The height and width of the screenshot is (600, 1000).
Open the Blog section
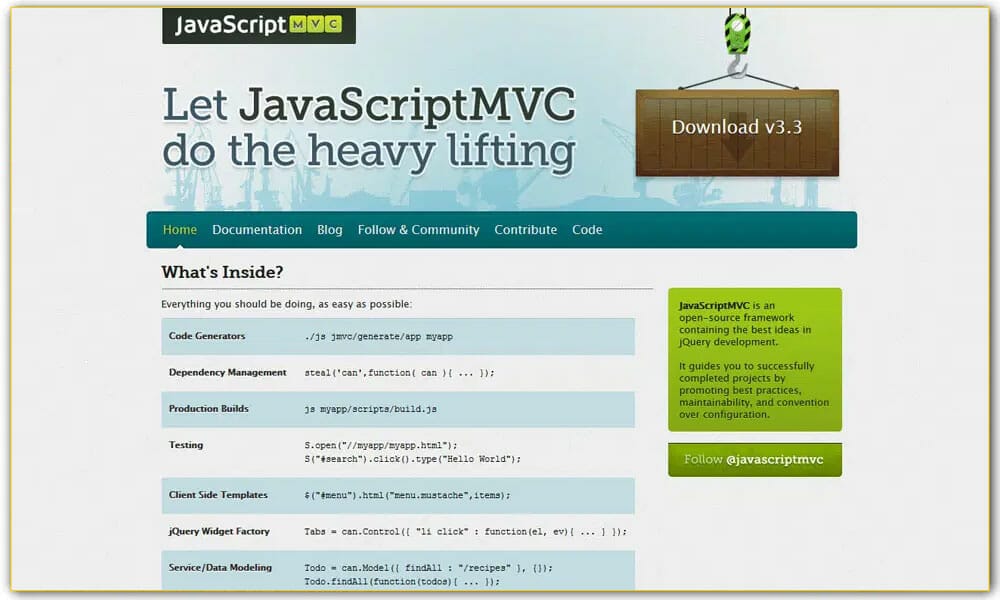pyautogui.click(x=329, y=229)
